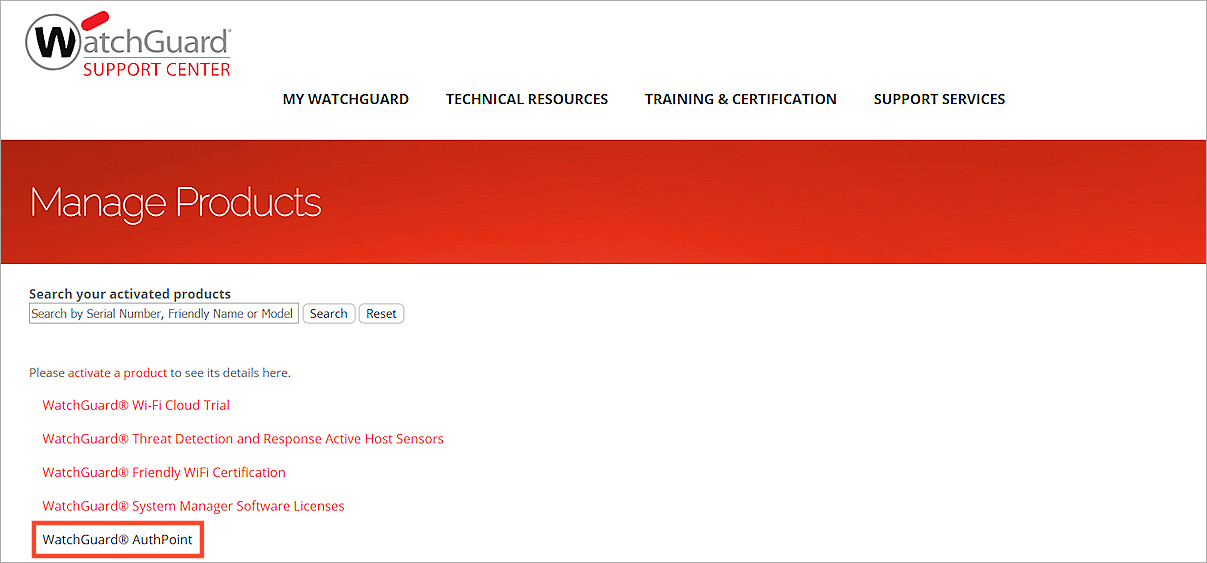
Task: Open Threat Detection and Response Active Host Sensors
Action: click(243, 439)
